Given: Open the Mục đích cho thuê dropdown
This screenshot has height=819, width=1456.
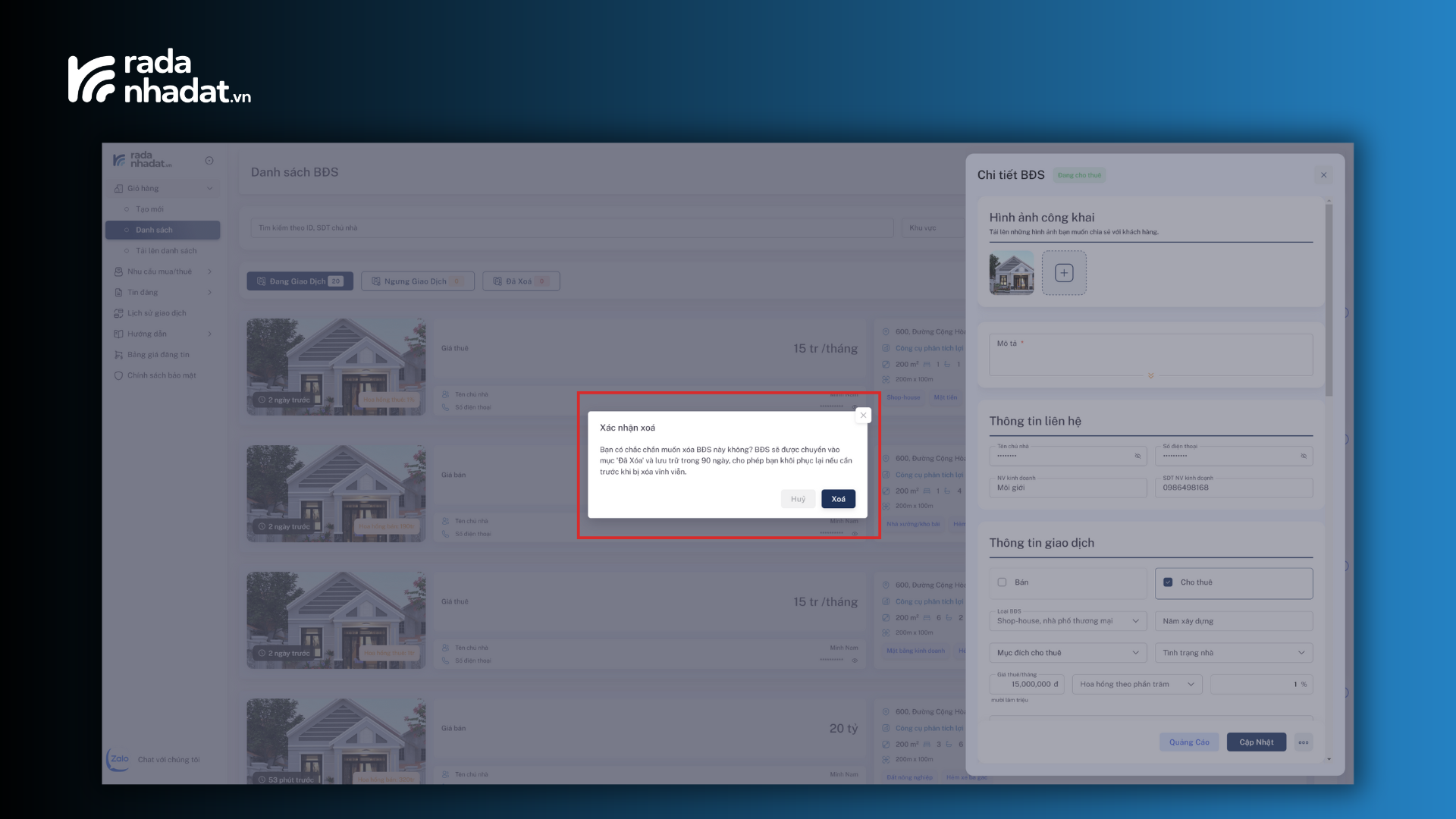Looking at the screenshot, I should click(1068, 653).
